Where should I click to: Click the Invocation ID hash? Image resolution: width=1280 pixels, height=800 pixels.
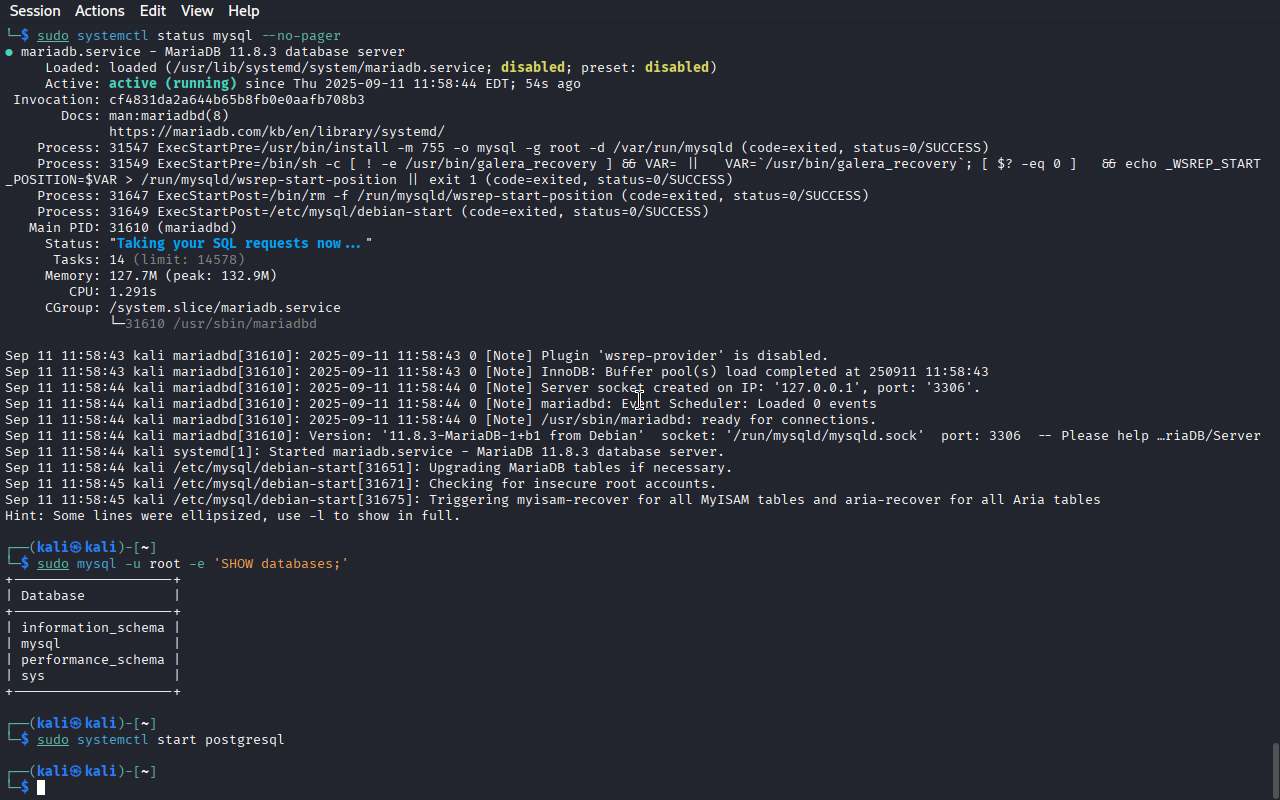[x=237, y=100]
